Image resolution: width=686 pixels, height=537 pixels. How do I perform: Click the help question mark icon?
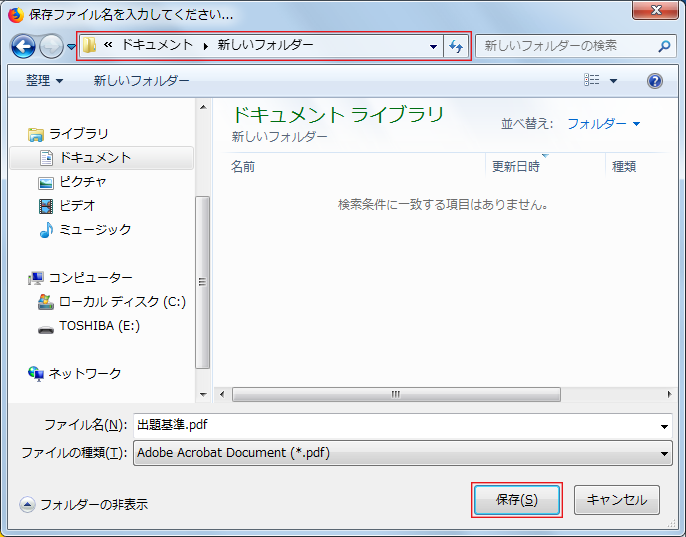click(655, 80)
